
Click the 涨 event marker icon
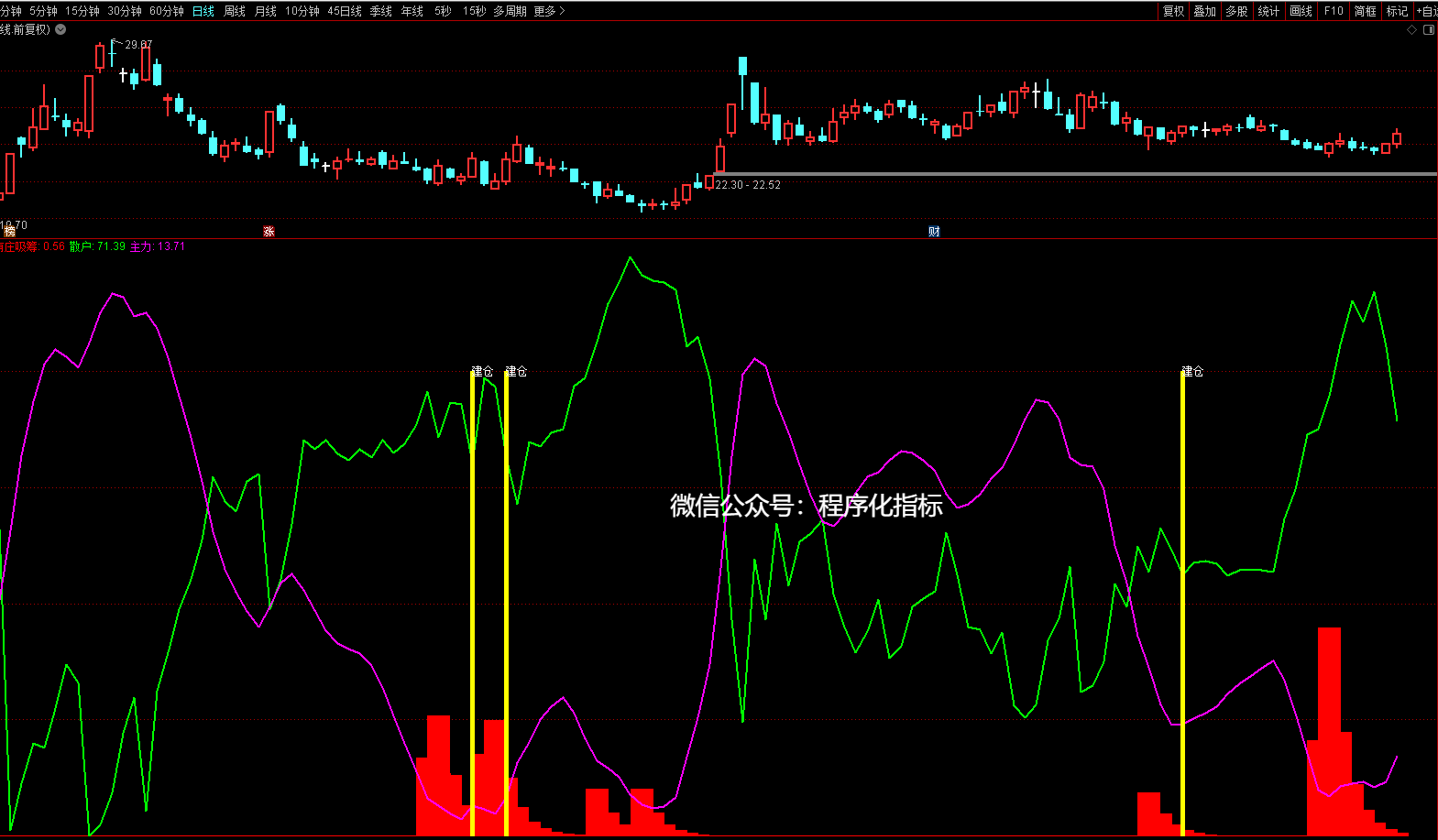click(269, 232)
